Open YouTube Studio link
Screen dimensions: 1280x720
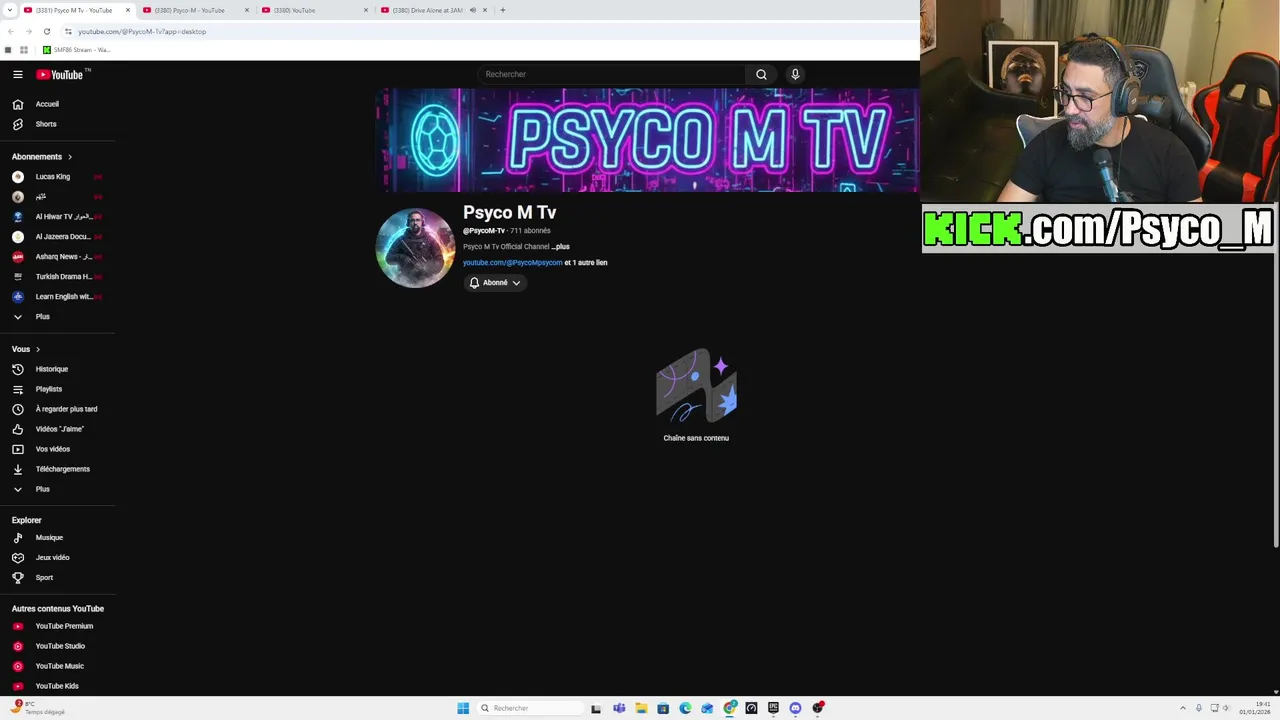[58, 646]
